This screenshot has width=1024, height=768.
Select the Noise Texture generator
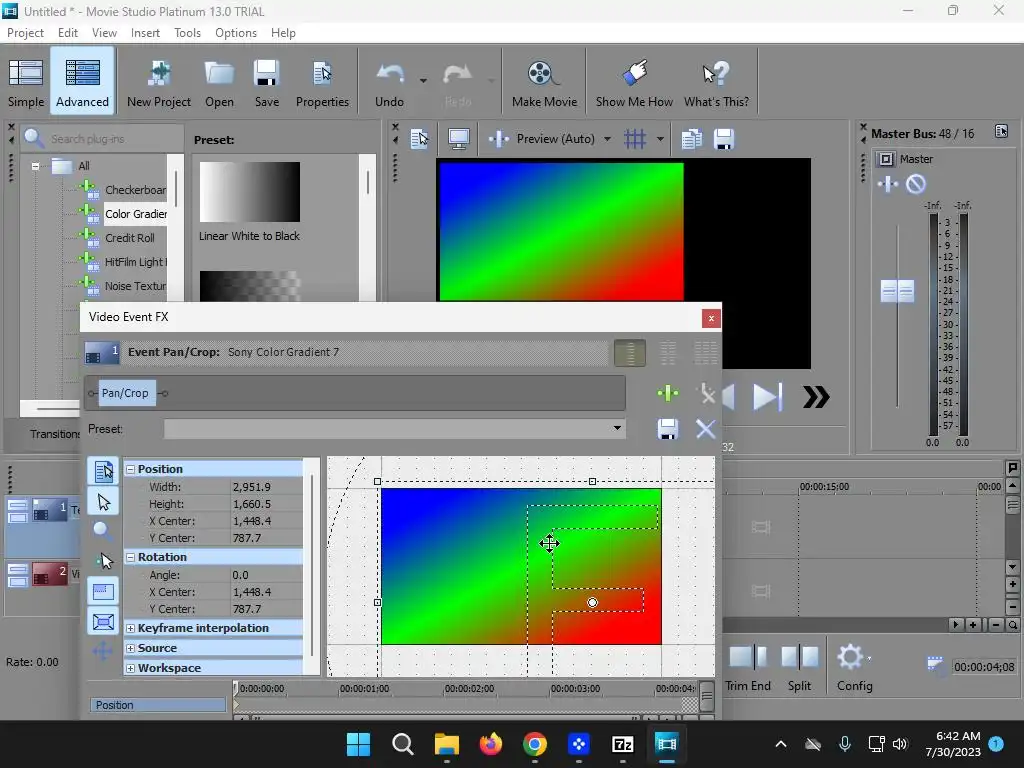point(135,286)
